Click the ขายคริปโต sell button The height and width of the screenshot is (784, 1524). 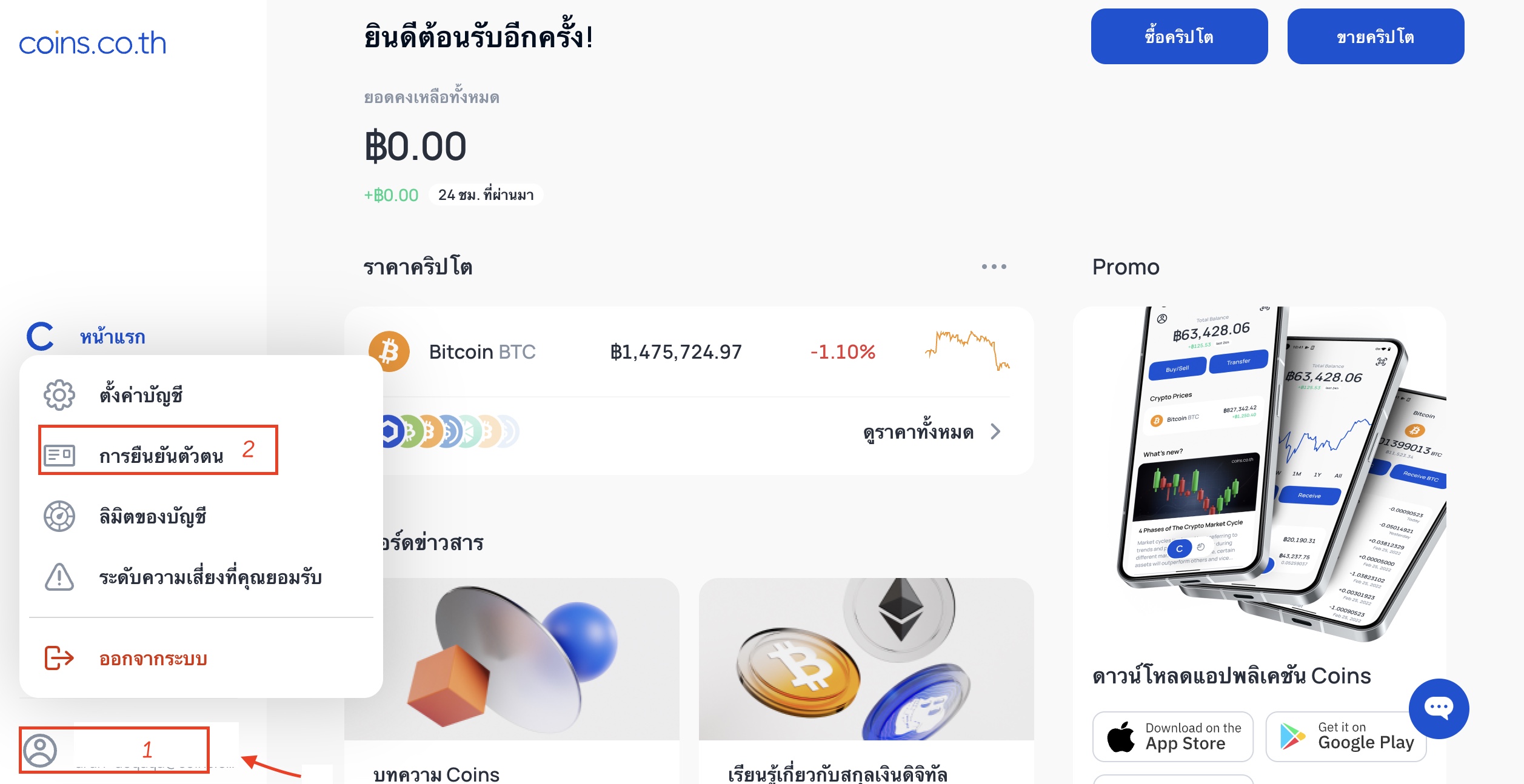pos(1375,36)
